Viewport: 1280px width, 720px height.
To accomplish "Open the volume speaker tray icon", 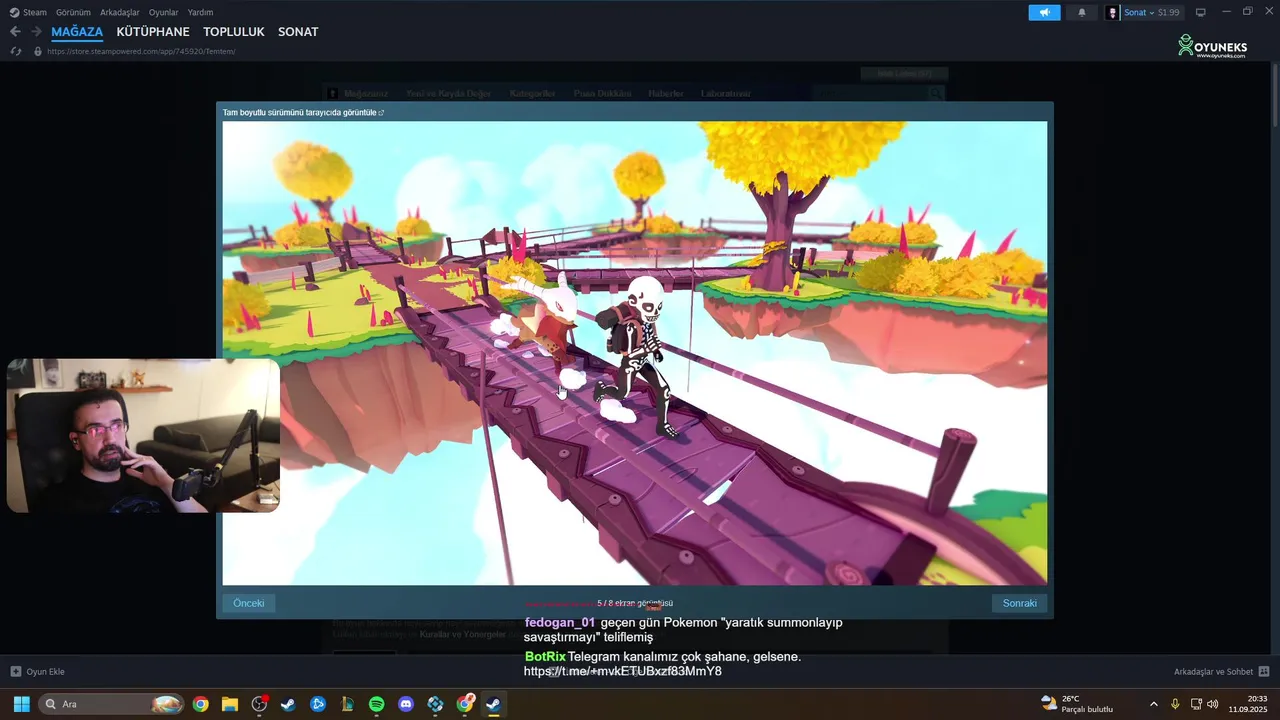I will point(1212,704).
